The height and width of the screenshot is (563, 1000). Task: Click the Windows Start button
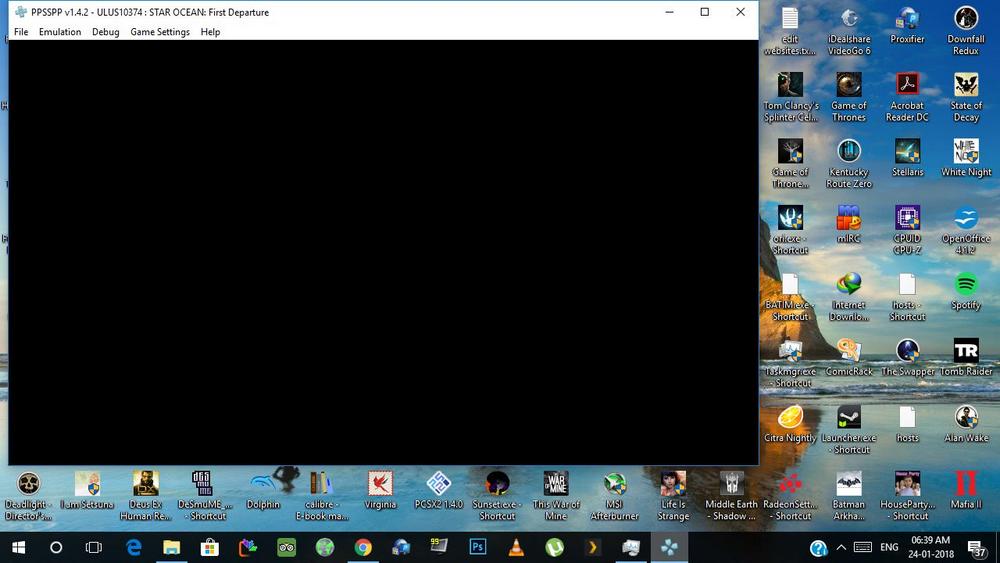(x=18, y=547)
